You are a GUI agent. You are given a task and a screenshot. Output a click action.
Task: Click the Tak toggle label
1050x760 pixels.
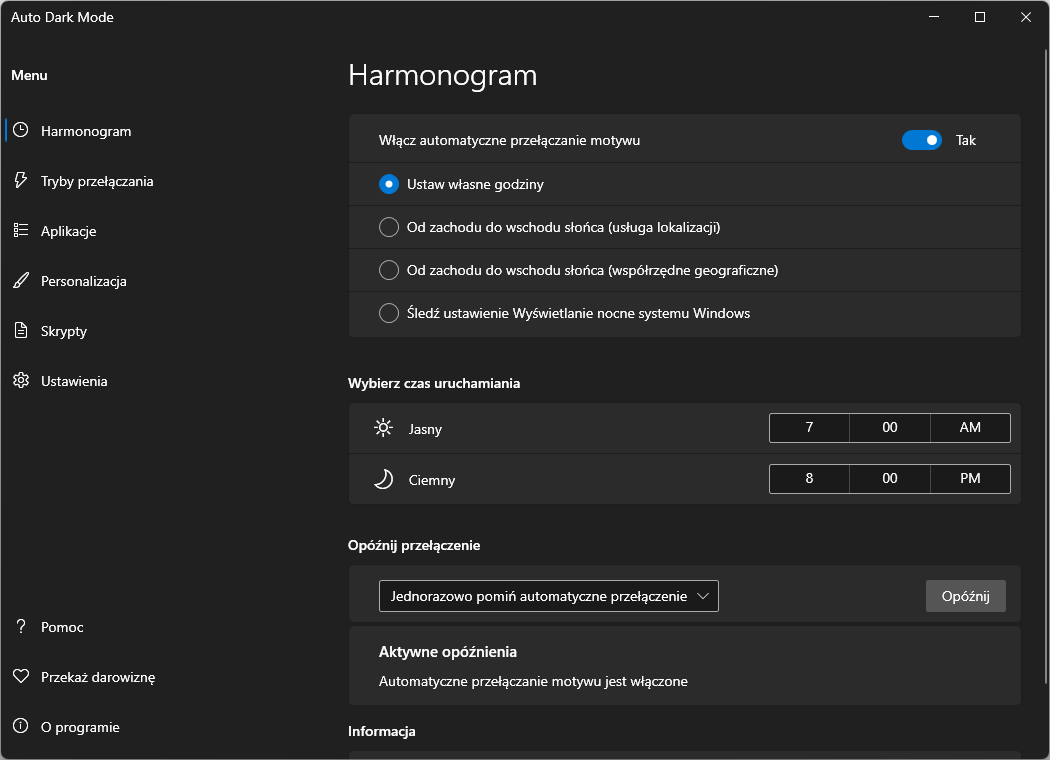[x=966, y=140]
